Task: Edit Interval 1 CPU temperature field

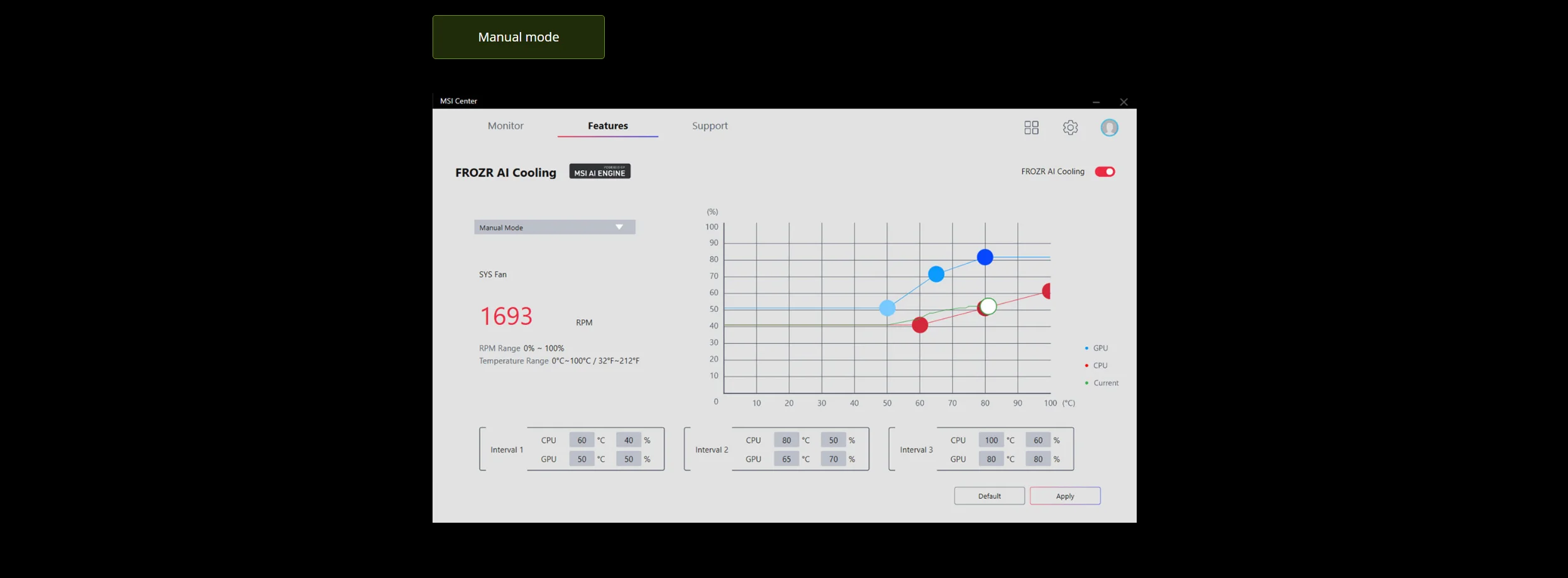Action: point(582,440)
